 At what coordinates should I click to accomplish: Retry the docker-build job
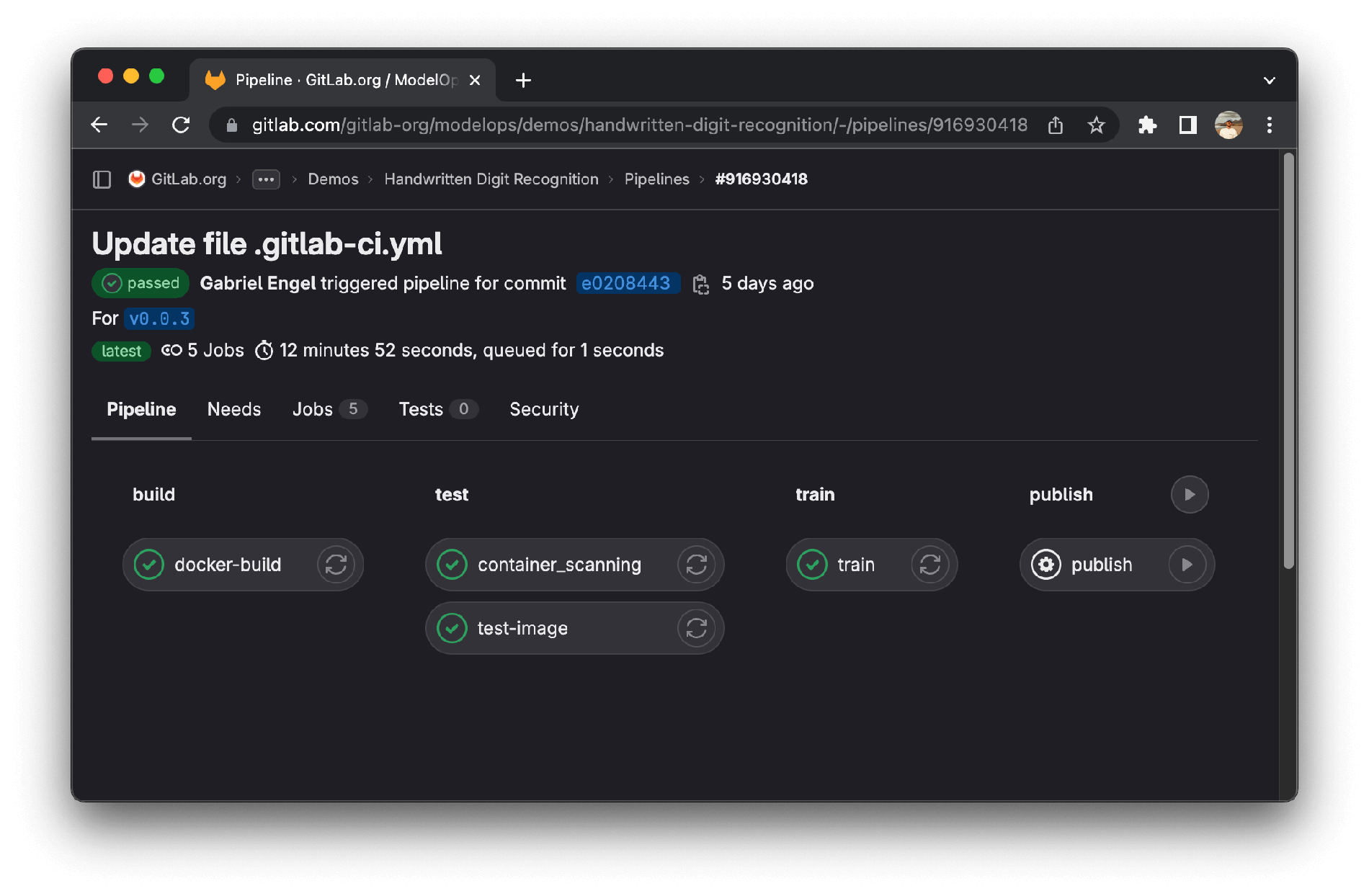(x=336, y=565)
